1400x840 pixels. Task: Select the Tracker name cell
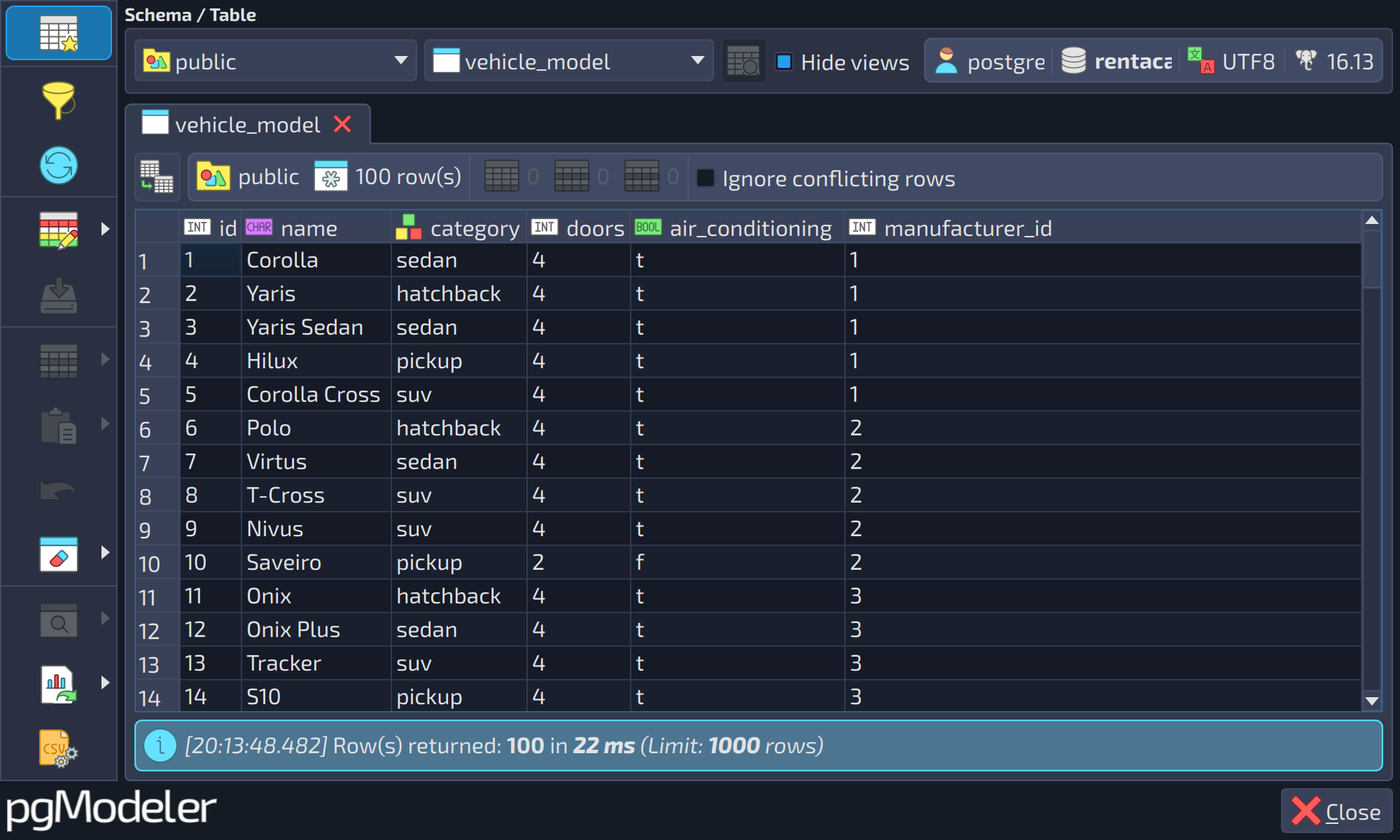click(316, 663)
